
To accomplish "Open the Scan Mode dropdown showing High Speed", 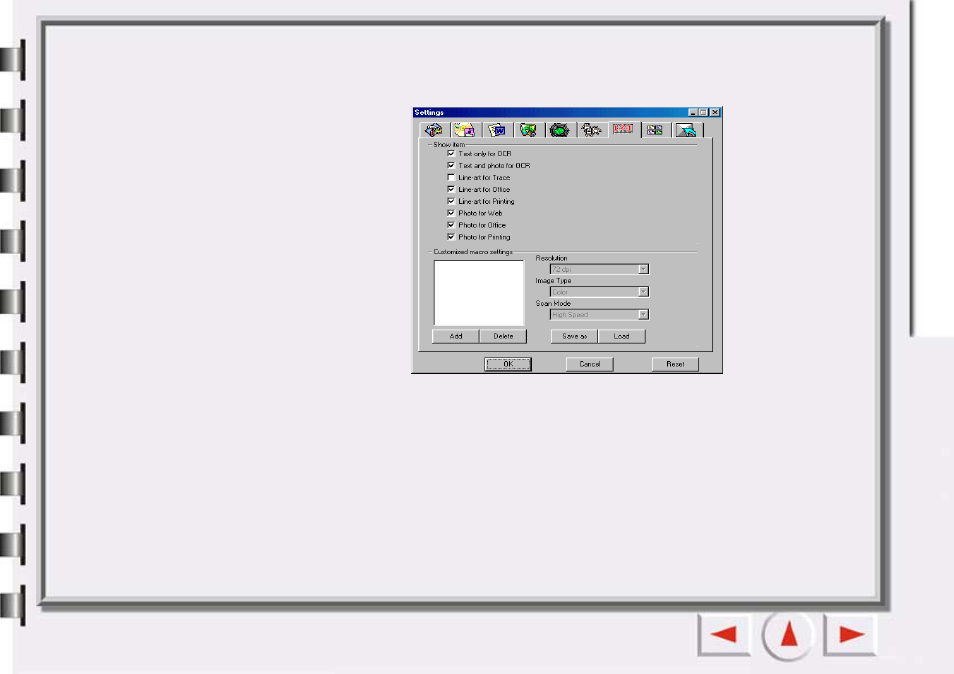I will click(x=599, y=314).
